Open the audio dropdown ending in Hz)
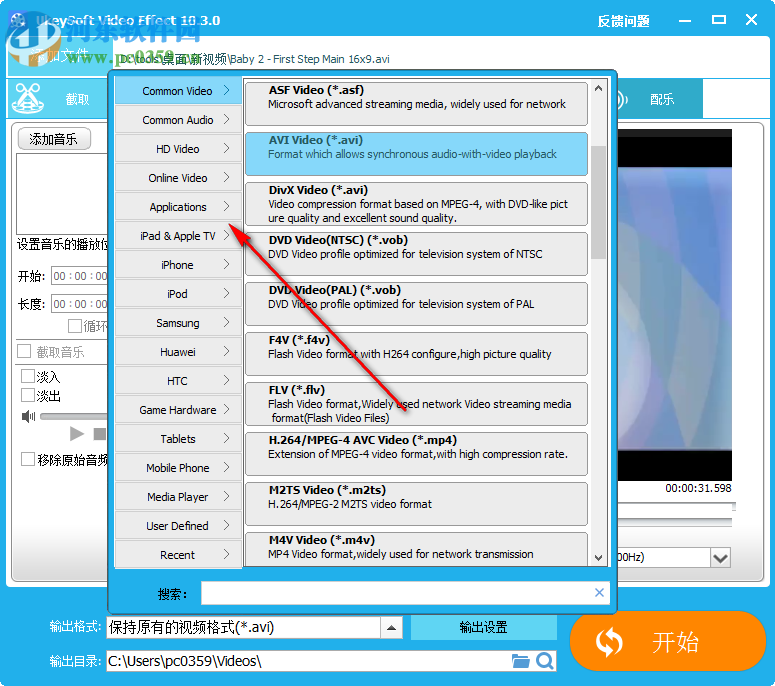Image resolution: width=775 pixels, height=686 pixels. pos(721,558)
